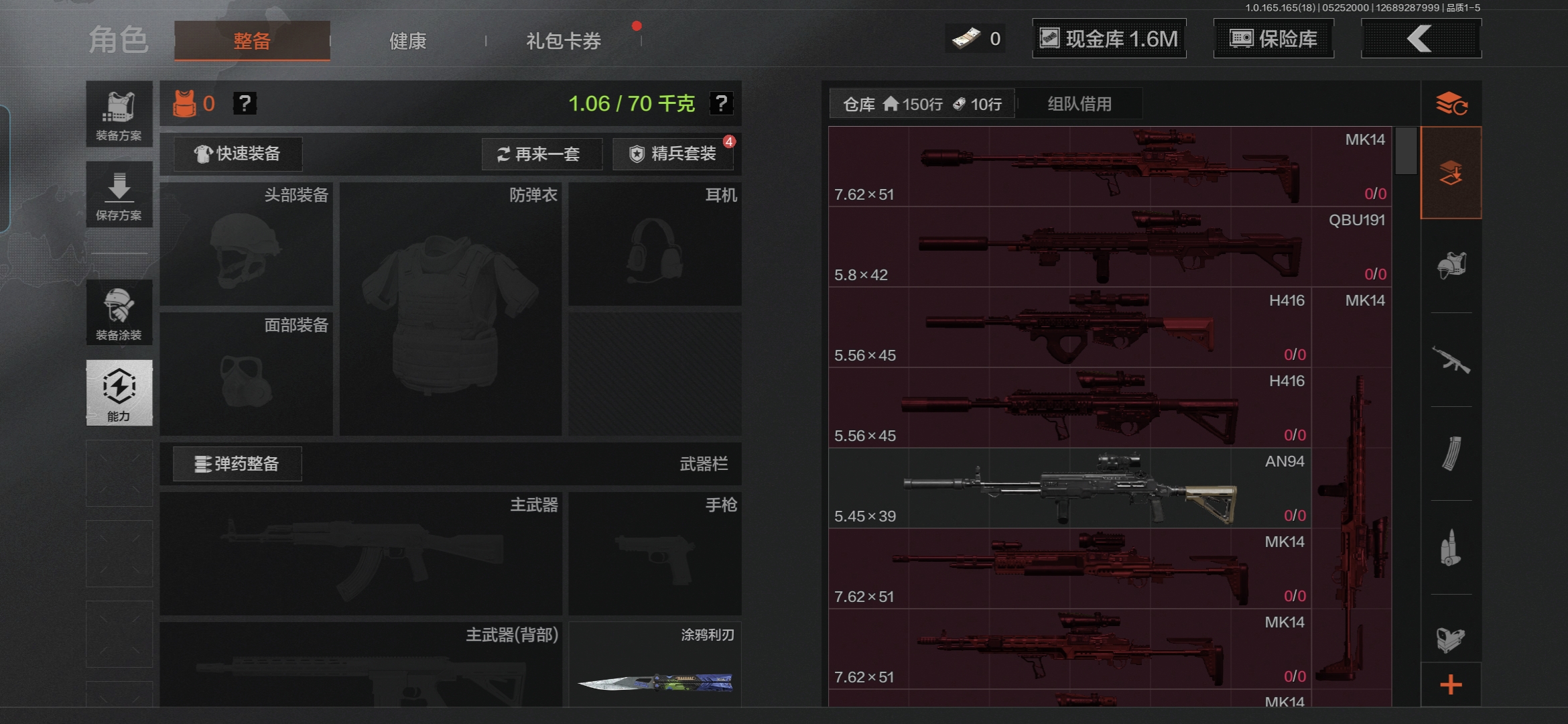The height and width of the screenshot is (724, 1568).
Task: Select the 主武器(背部) back weapon slot
Action: pos(361,664)
